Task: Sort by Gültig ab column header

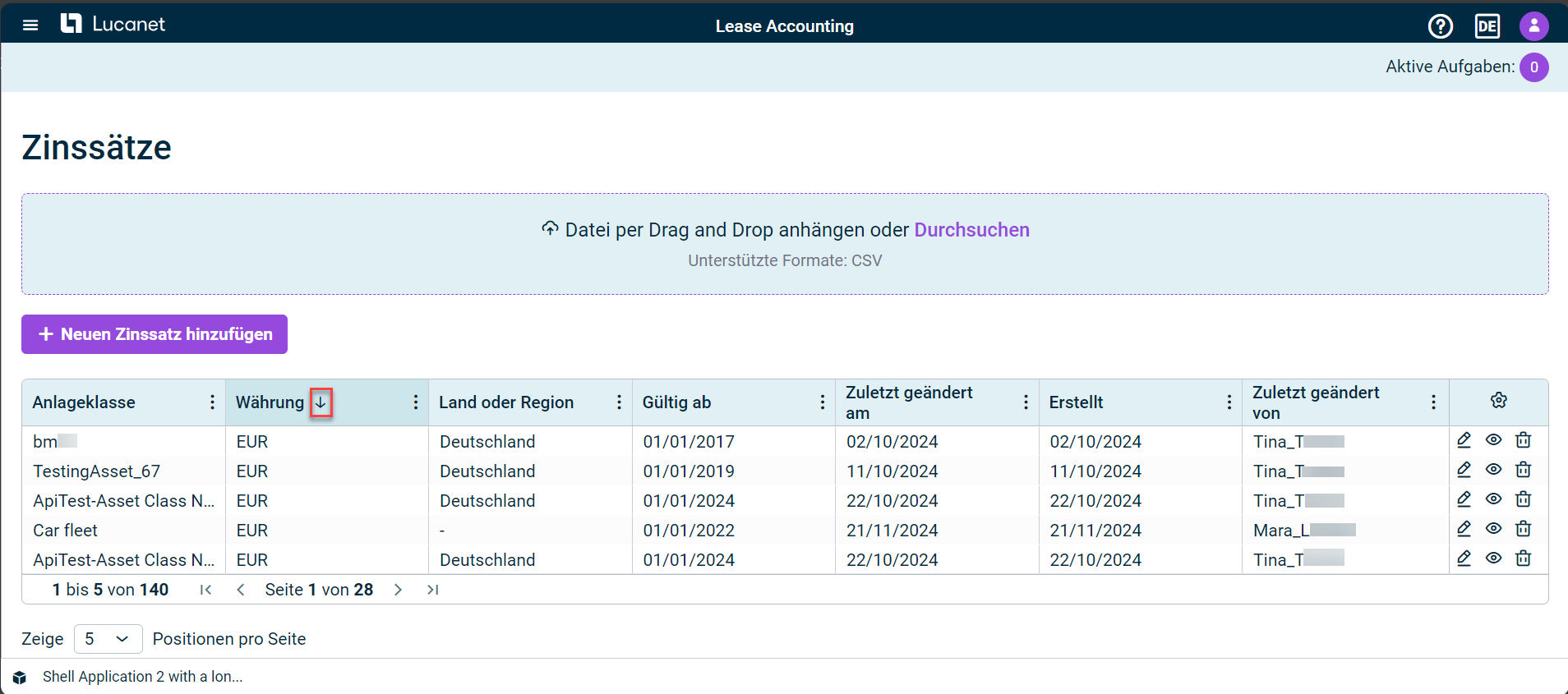Action: 676,402
